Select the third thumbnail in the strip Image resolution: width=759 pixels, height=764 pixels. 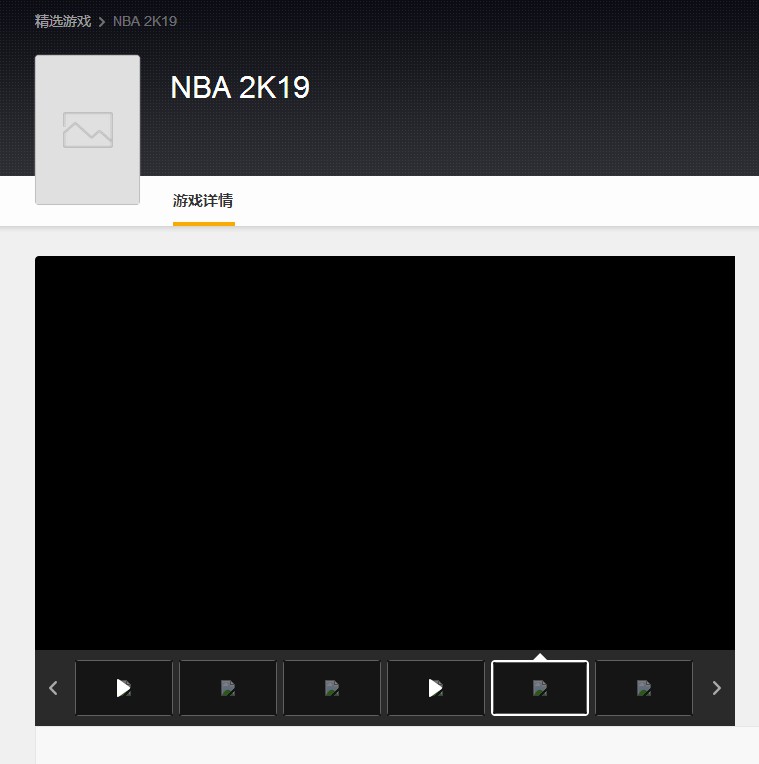pyautogui.click(x=332, y=688)
